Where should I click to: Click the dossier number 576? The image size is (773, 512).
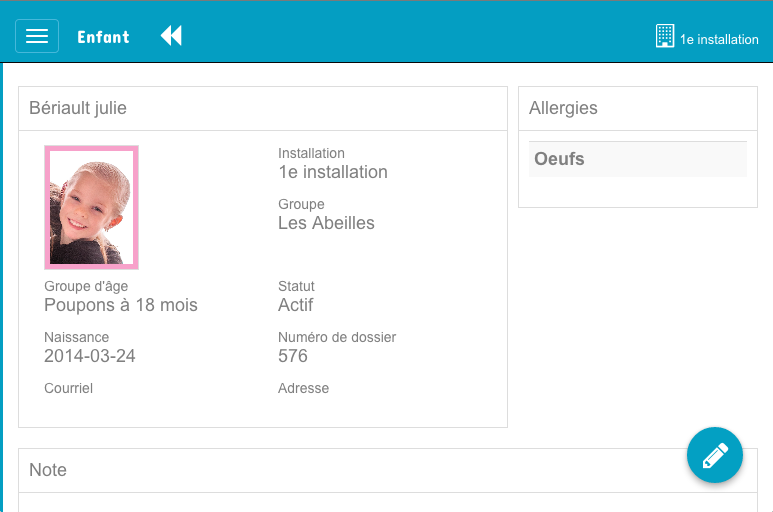(293, 356)
